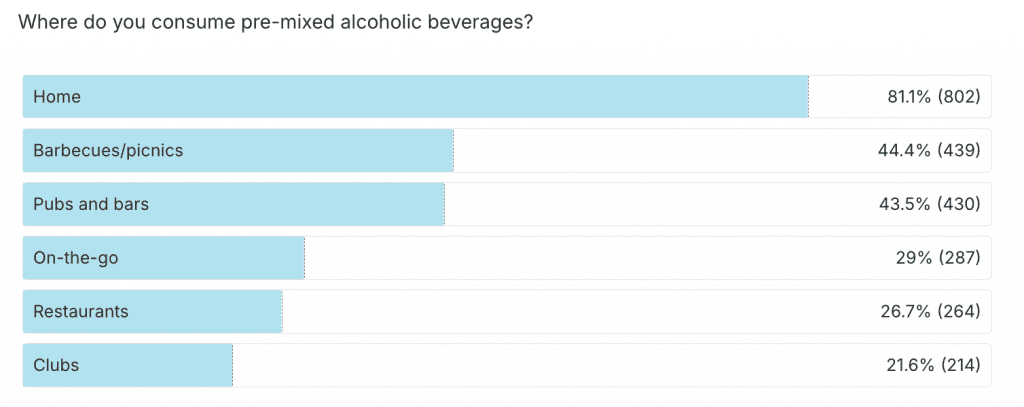Viewport: 1024px width, 407px height.
Task: Select the 43.5% (430) result text
Action: tap(928, 204)
